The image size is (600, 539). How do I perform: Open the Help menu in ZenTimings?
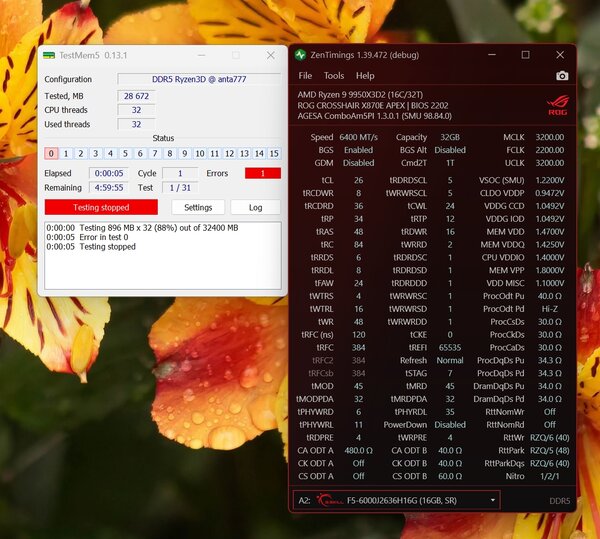[x=365, y=76]
